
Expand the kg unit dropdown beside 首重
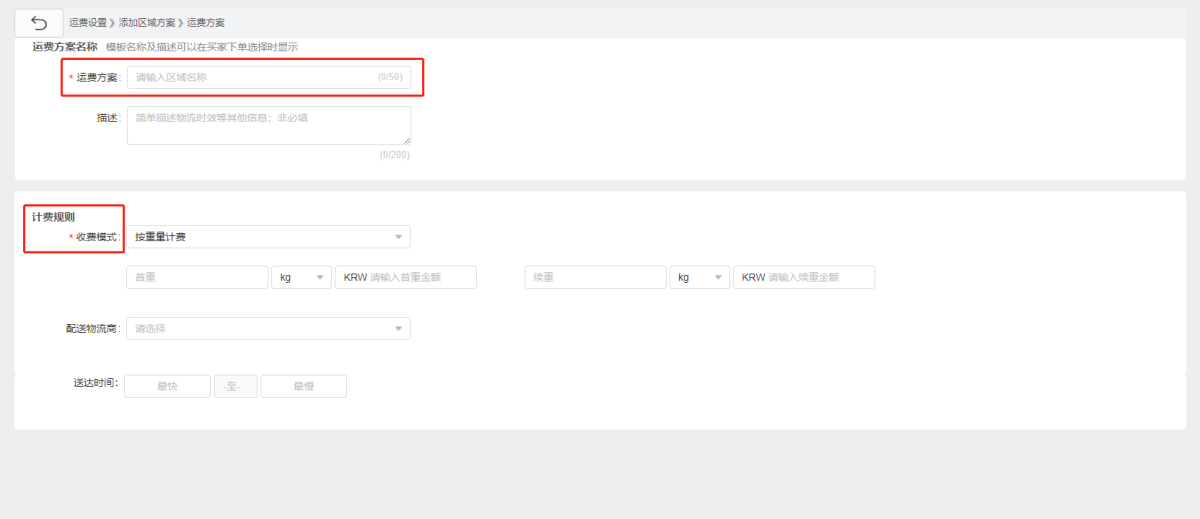[301, 277]
